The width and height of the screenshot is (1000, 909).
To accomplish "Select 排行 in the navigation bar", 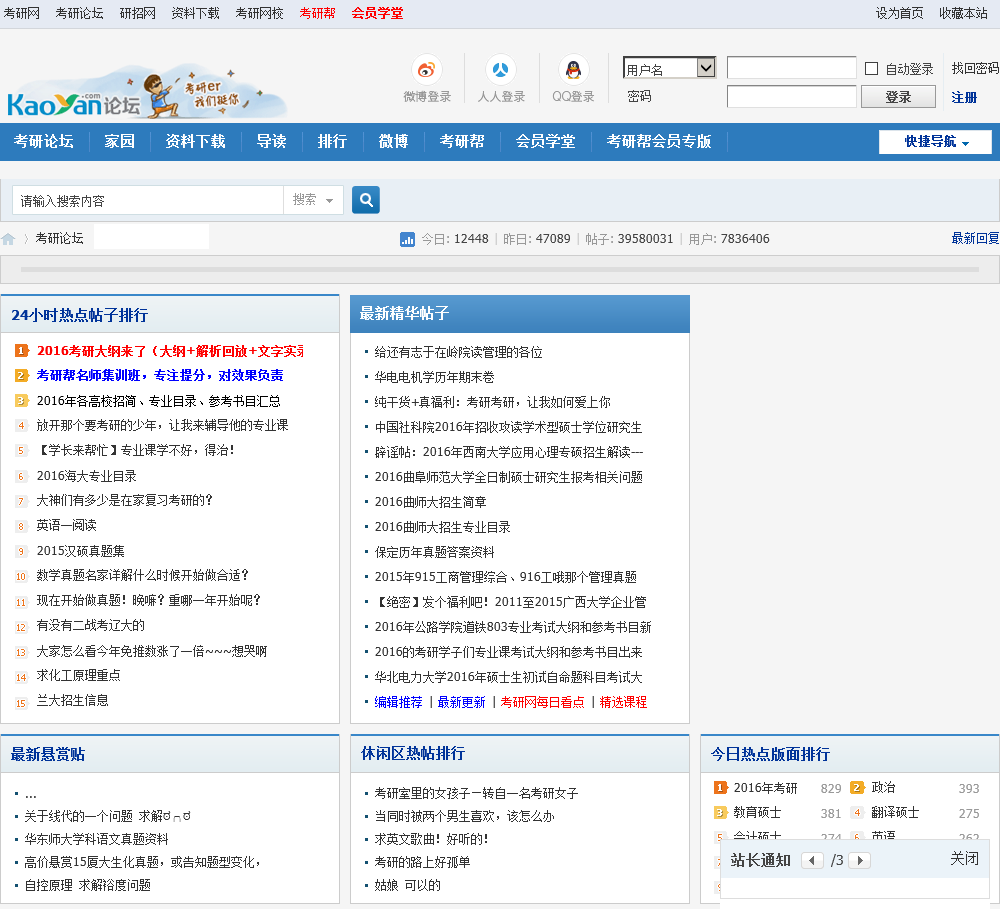I will (x=332, y=141).
